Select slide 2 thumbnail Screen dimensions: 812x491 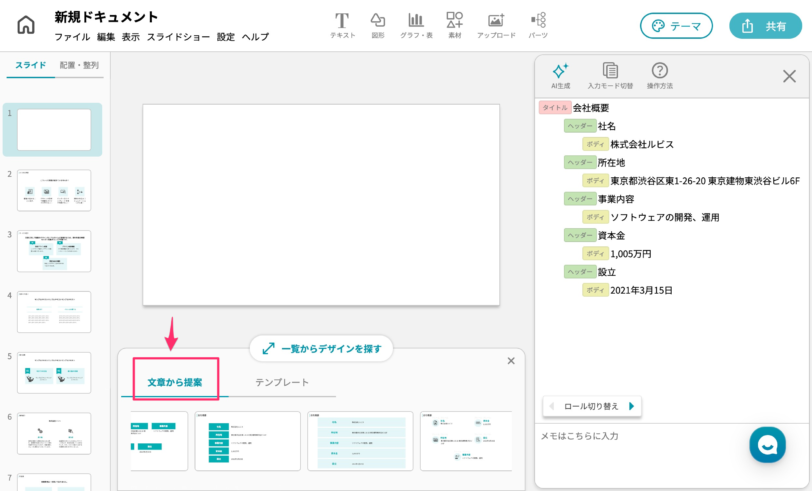pyautogui.click(x=54, y=190)
